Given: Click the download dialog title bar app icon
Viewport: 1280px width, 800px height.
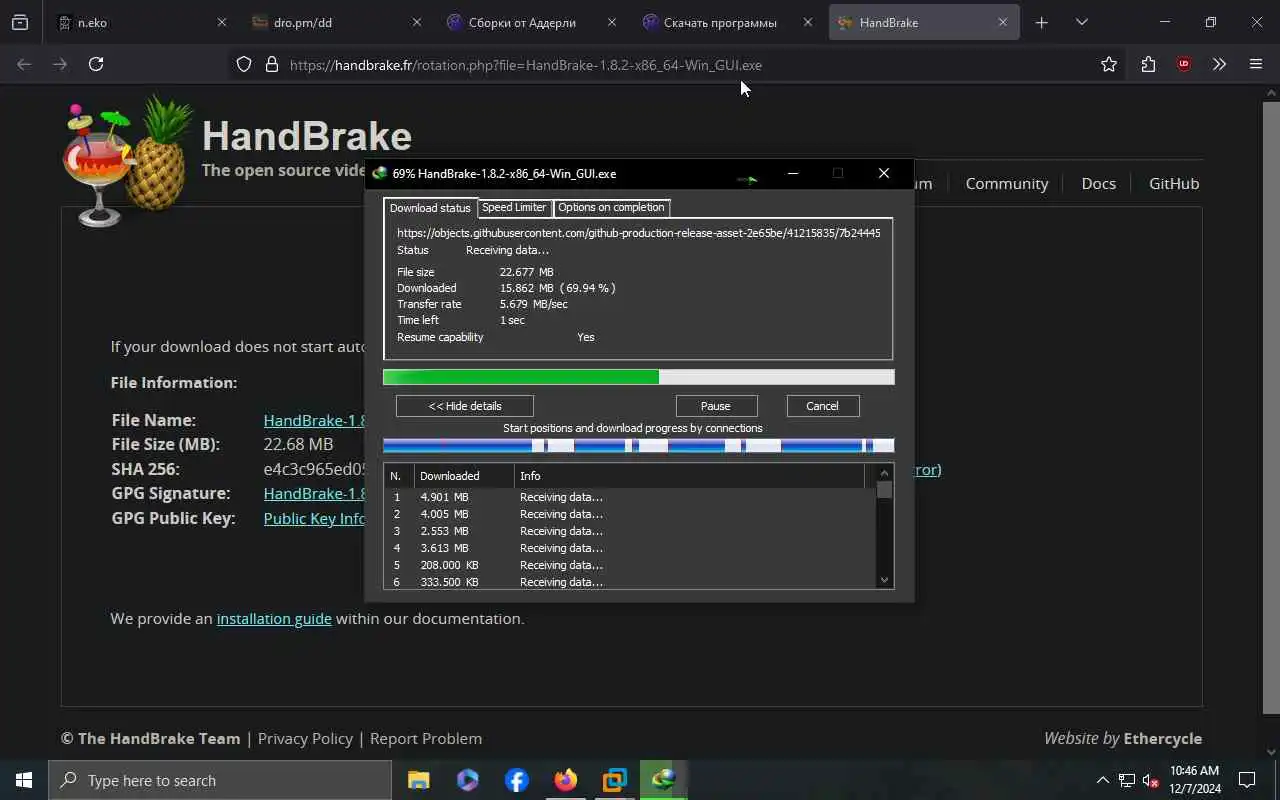Looking at the screenshot, I should pos(380,173).
